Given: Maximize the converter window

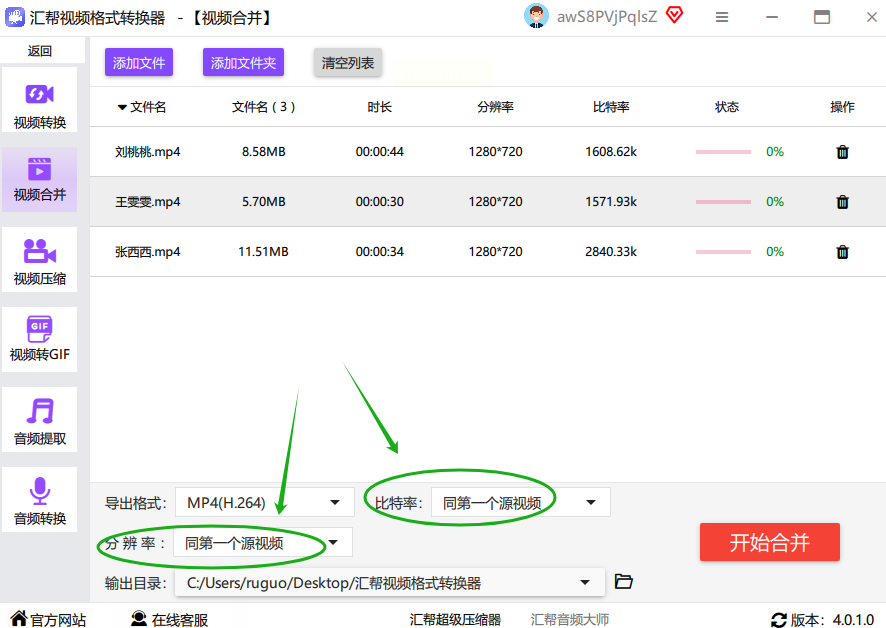Looking at the screenshot, I should [822, 17].
